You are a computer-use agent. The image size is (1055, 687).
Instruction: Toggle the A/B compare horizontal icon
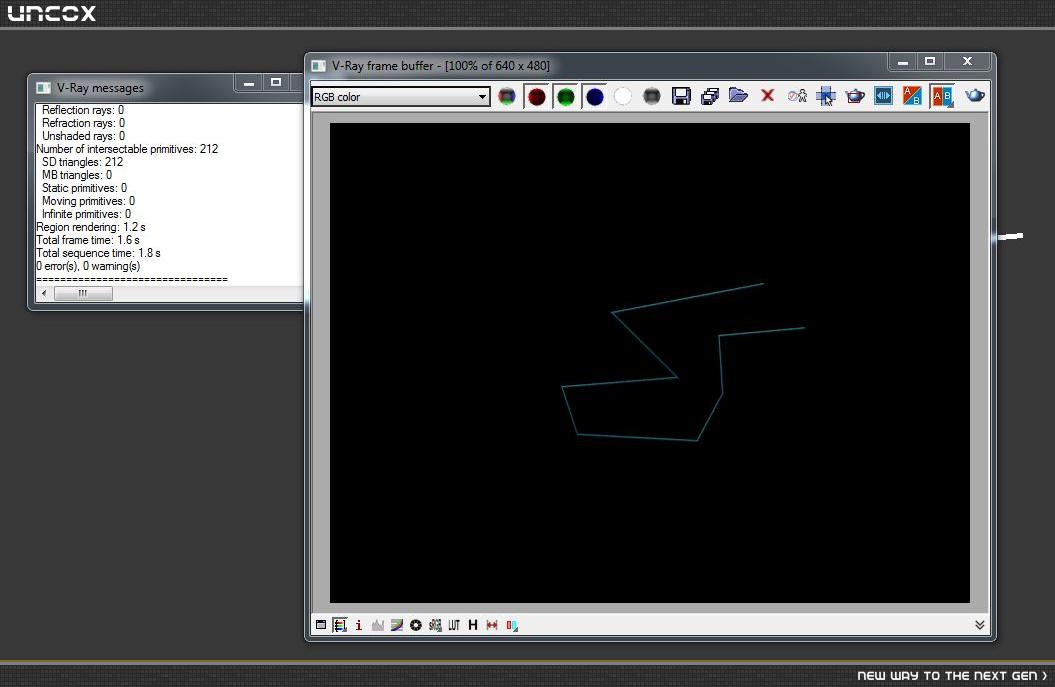point(942,97)
